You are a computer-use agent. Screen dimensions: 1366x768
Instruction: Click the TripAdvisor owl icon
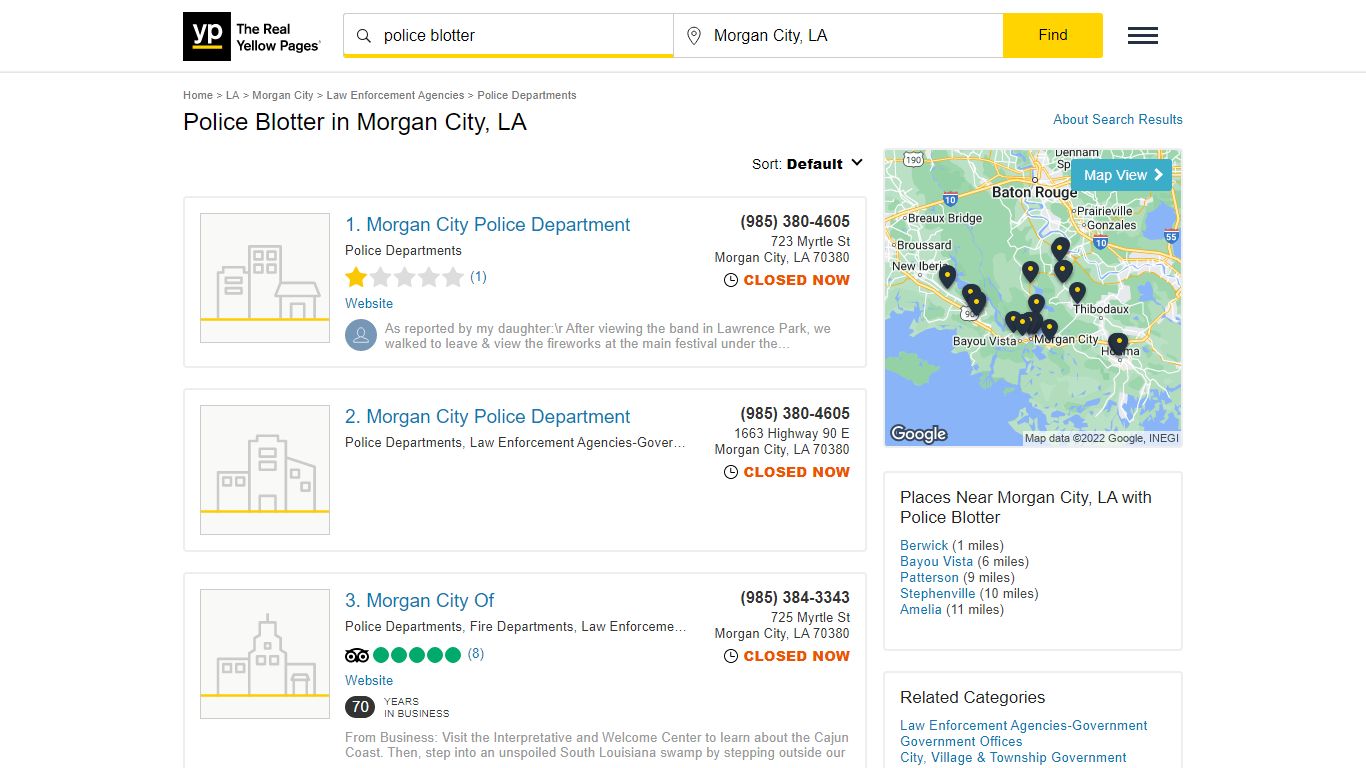coord(357,655)
